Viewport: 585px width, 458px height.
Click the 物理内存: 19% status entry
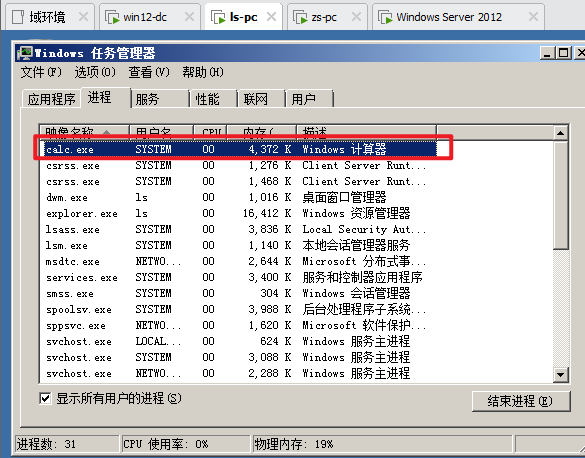[383, 444]
